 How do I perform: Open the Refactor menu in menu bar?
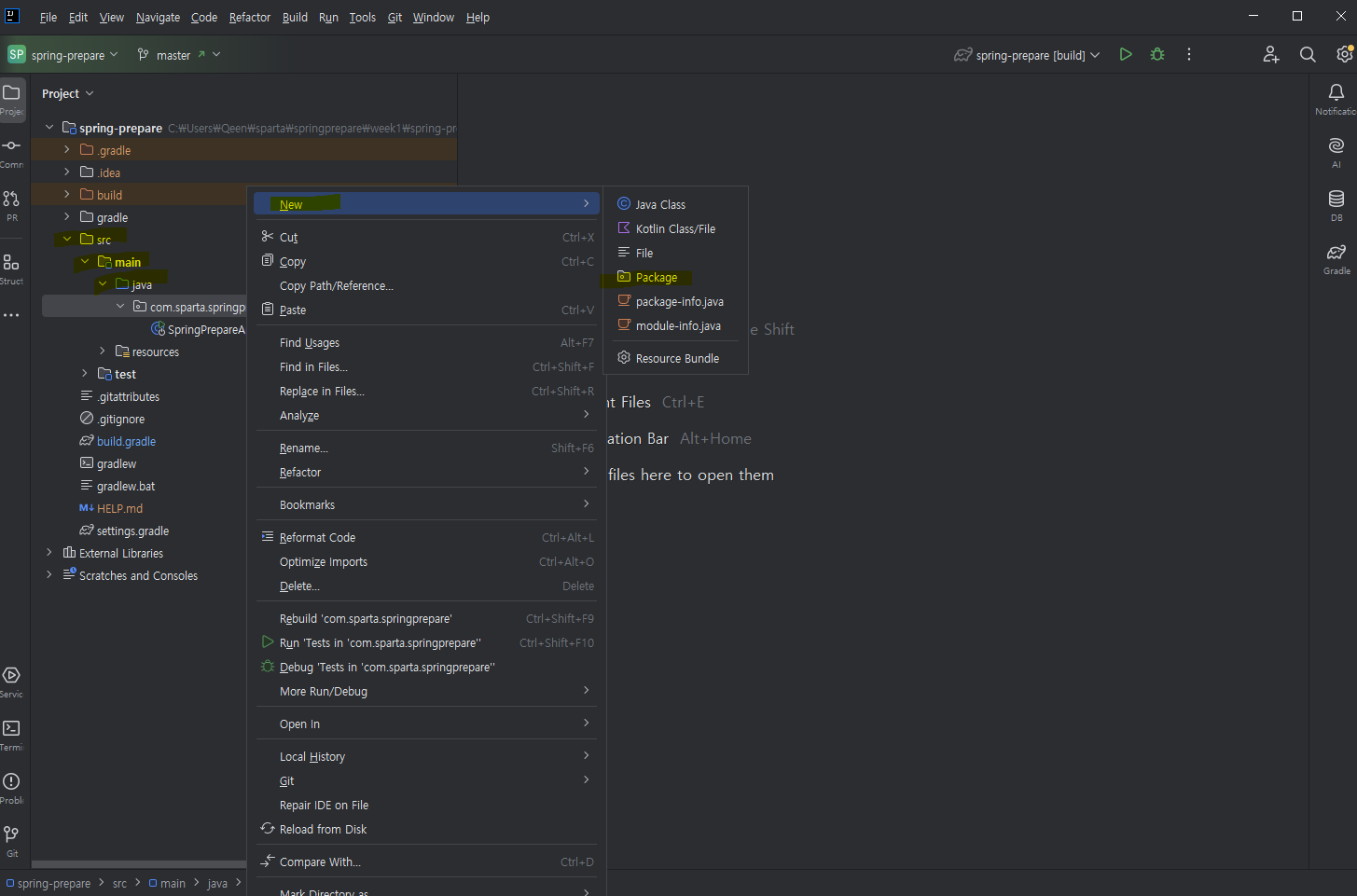point(250,17)
